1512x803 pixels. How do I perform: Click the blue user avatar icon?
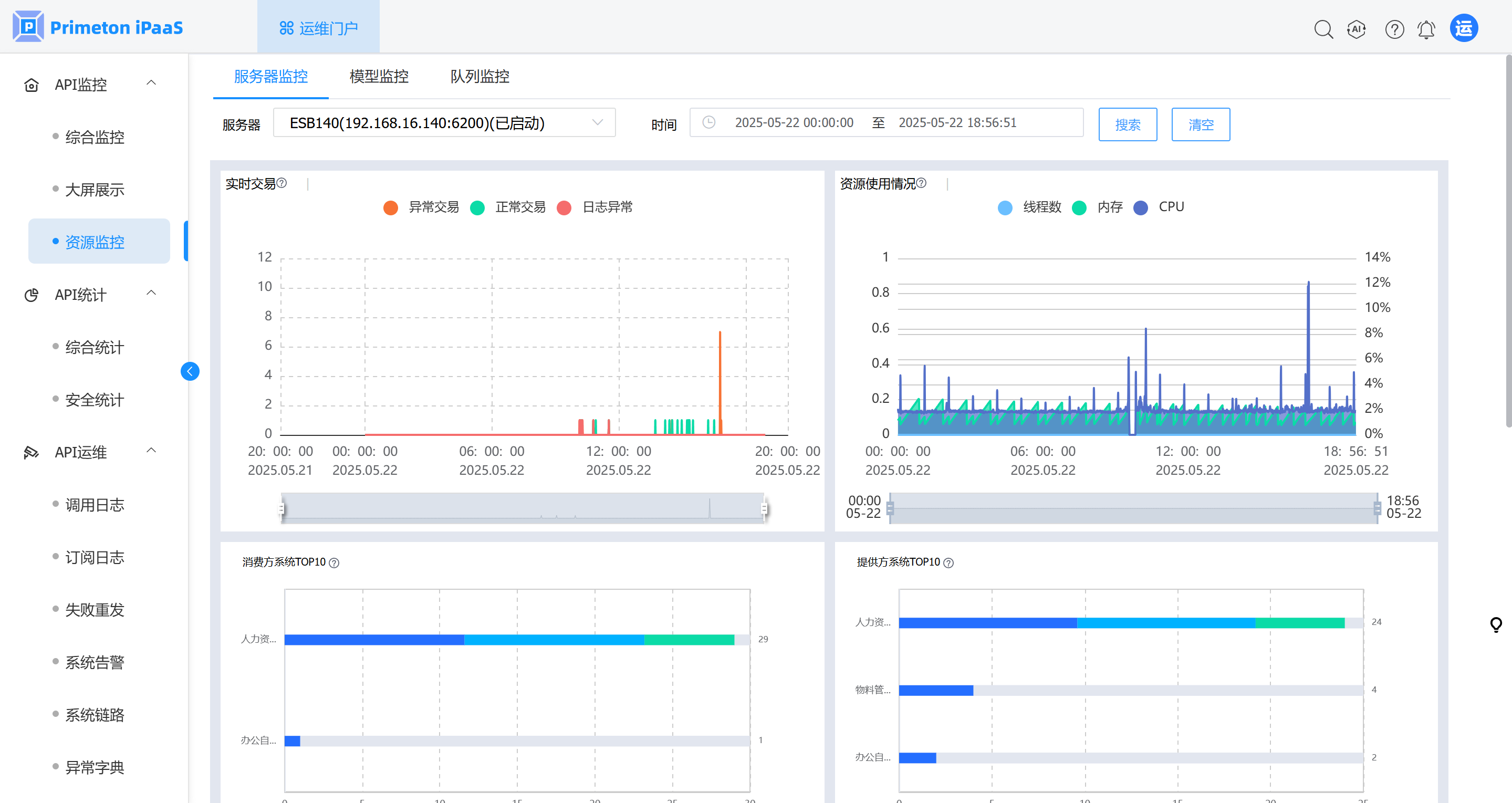[1463, 28]
